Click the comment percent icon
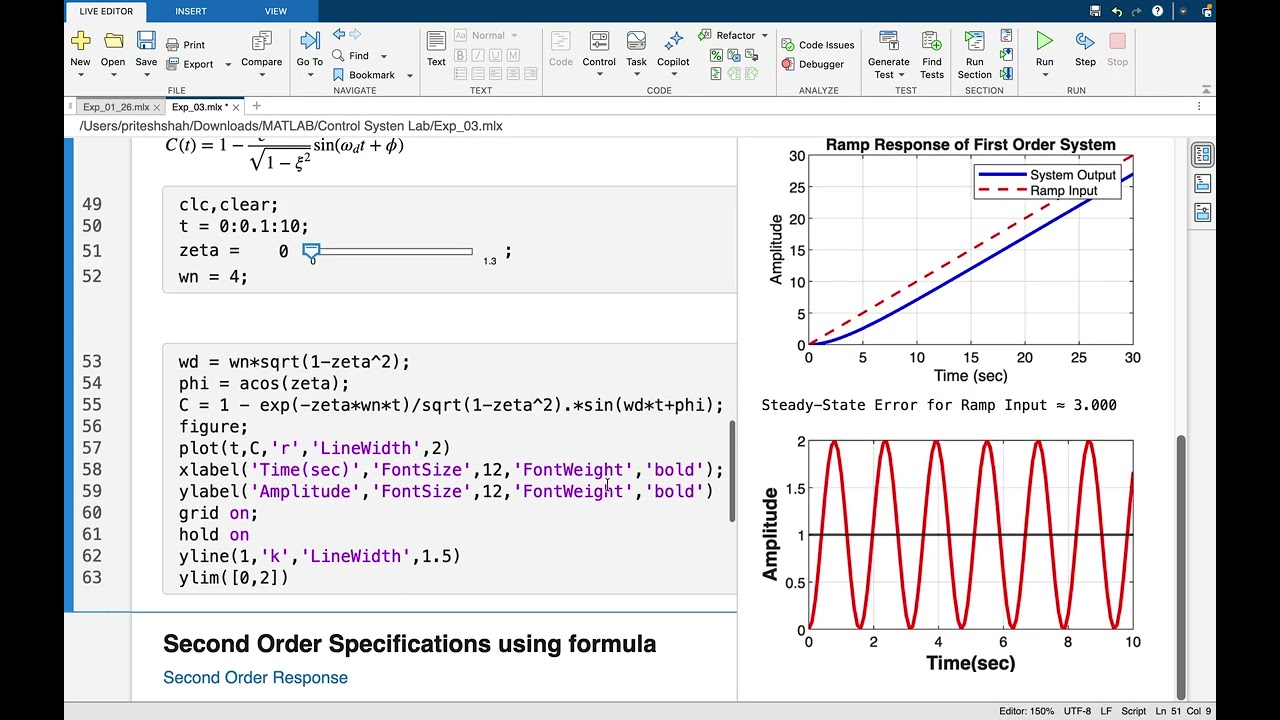This screenshot has width=1280, height=720. [716, 56]
